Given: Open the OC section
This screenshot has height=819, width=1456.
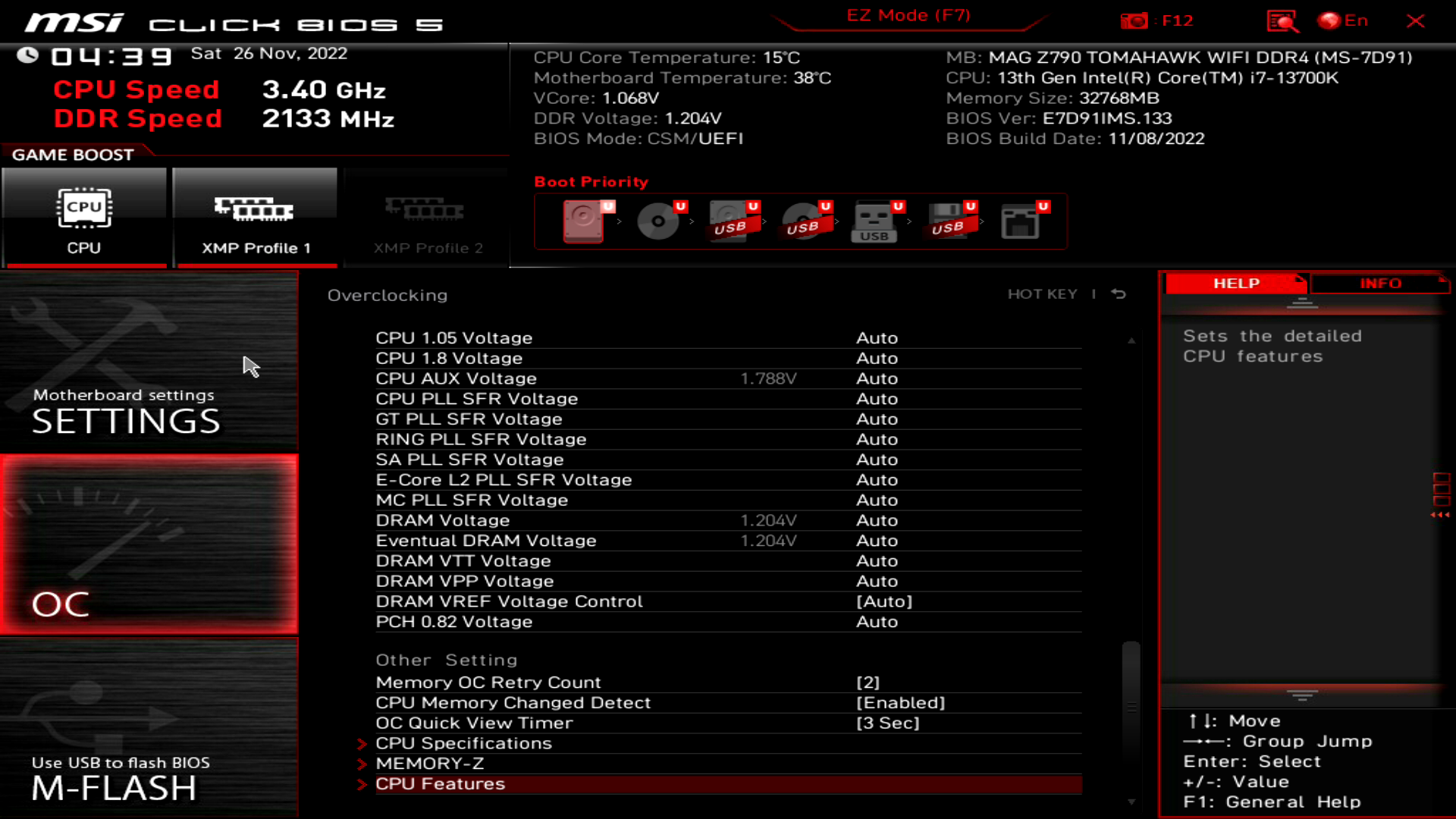Looking at the screenshot, I should [149, 544].
